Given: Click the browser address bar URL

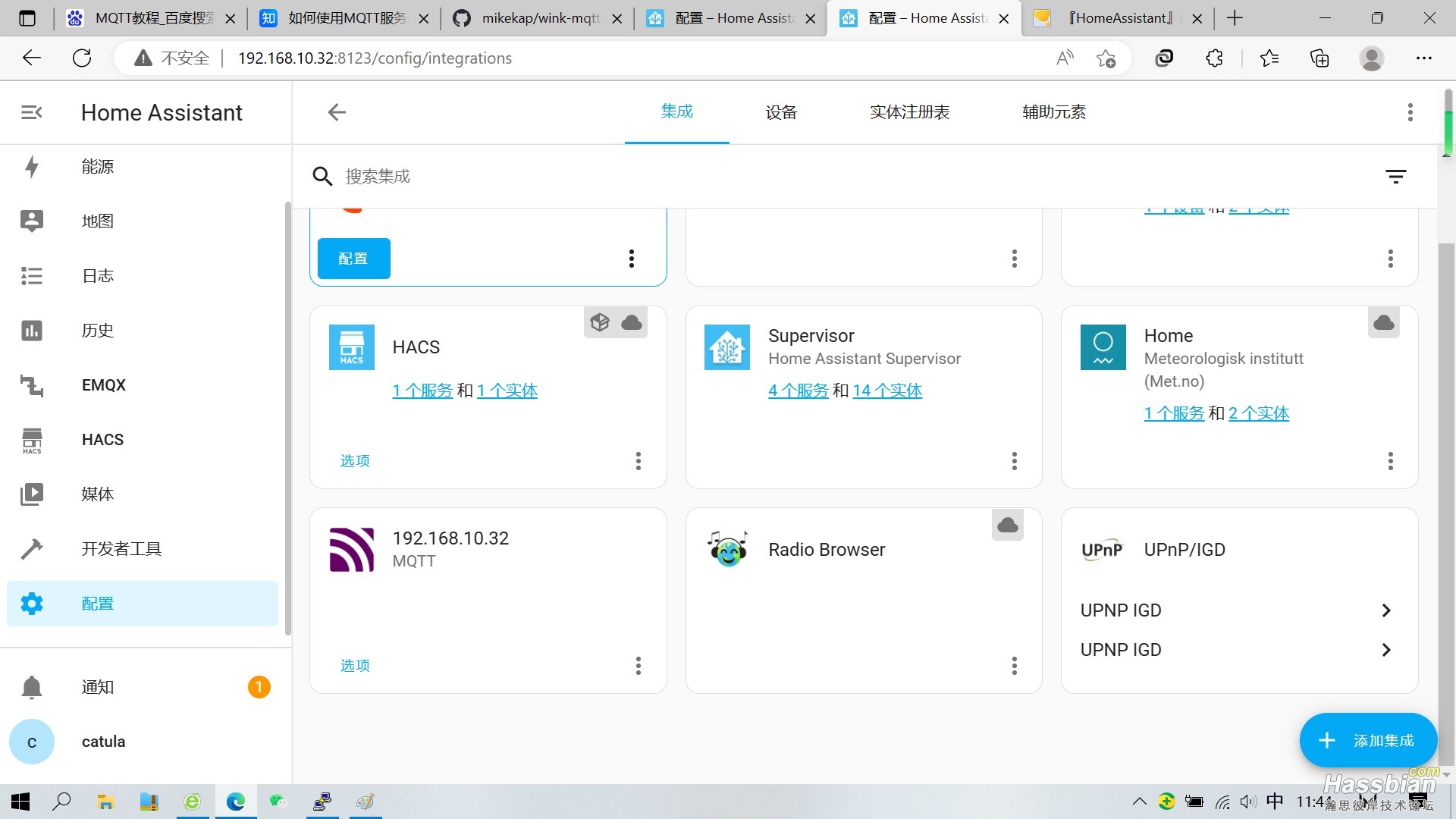Looking at the screenshot, I should pos(375,58).
